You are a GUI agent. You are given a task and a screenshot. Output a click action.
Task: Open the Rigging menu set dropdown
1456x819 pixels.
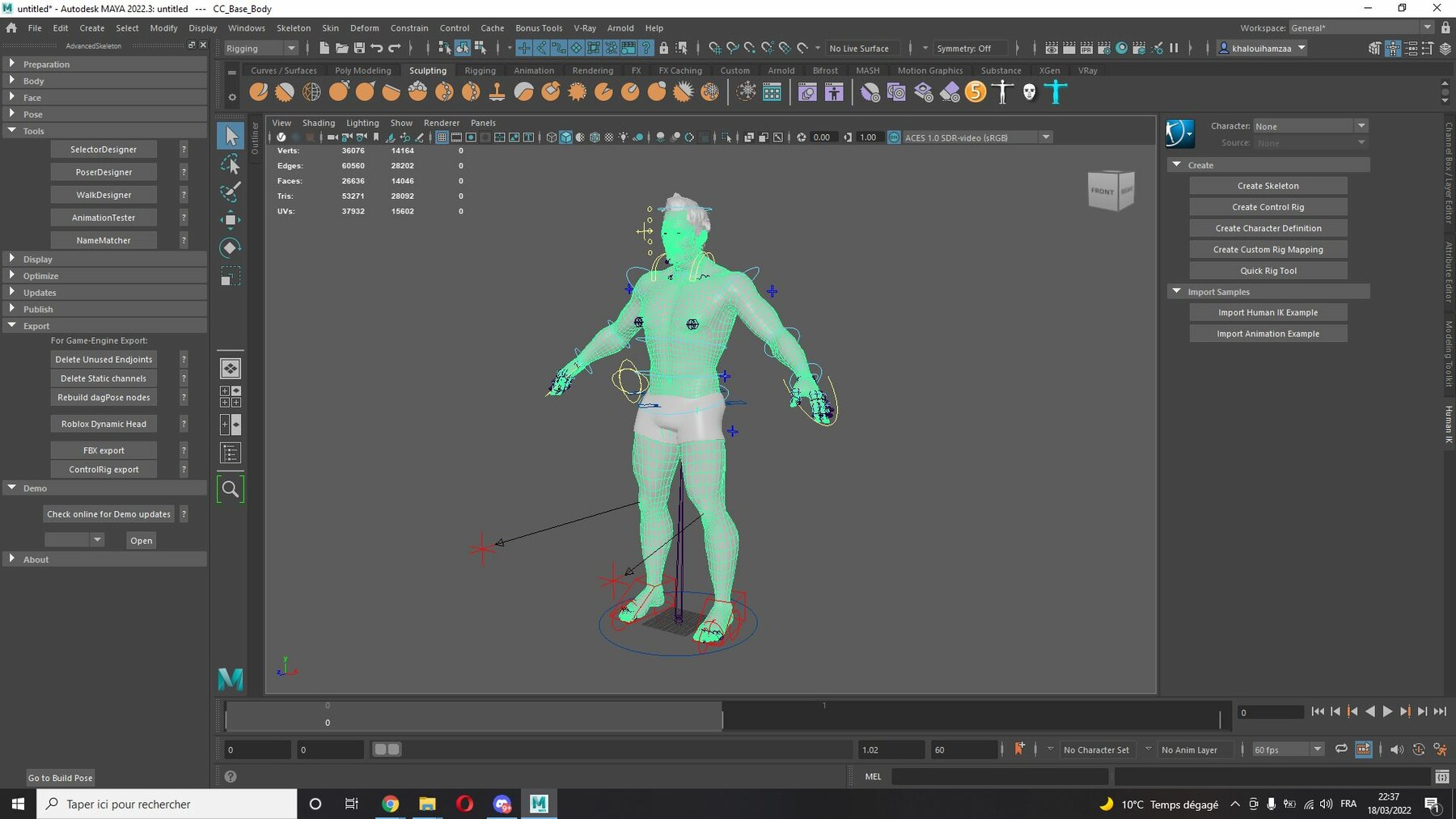click(260, 49)
